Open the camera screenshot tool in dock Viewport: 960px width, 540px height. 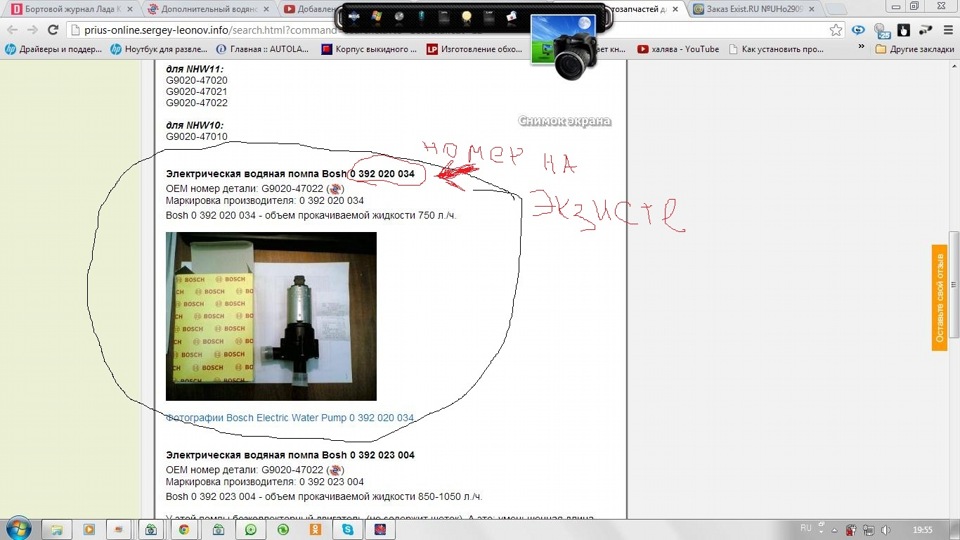click(565, 48)
